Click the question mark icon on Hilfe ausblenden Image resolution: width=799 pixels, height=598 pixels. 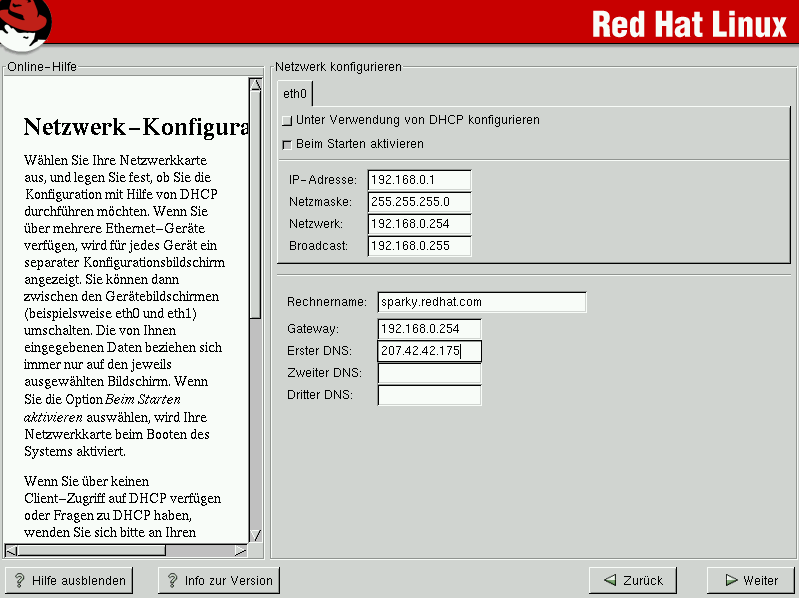(x=20, y=580)
